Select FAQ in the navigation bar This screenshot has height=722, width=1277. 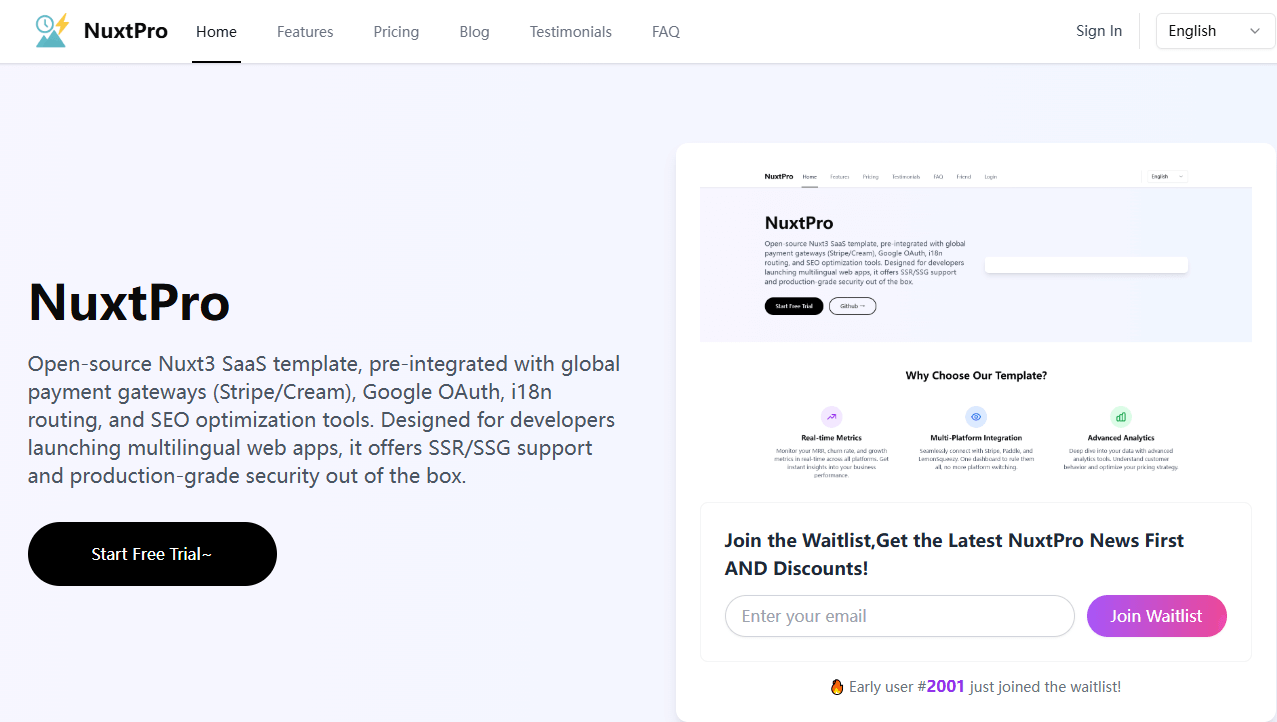(x=665, y=32)
